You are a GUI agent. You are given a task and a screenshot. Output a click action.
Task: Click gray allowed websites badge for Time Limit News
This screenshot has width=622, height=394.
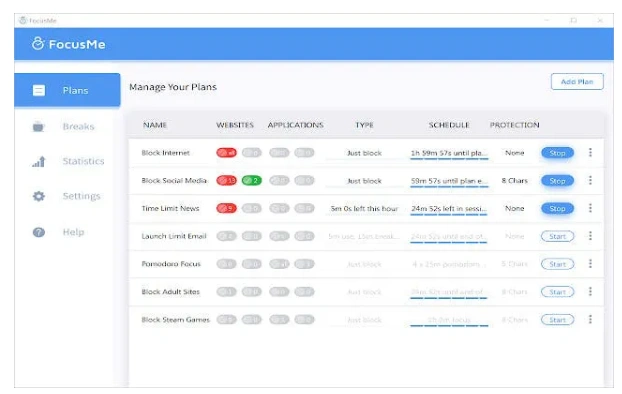(252, 208)
